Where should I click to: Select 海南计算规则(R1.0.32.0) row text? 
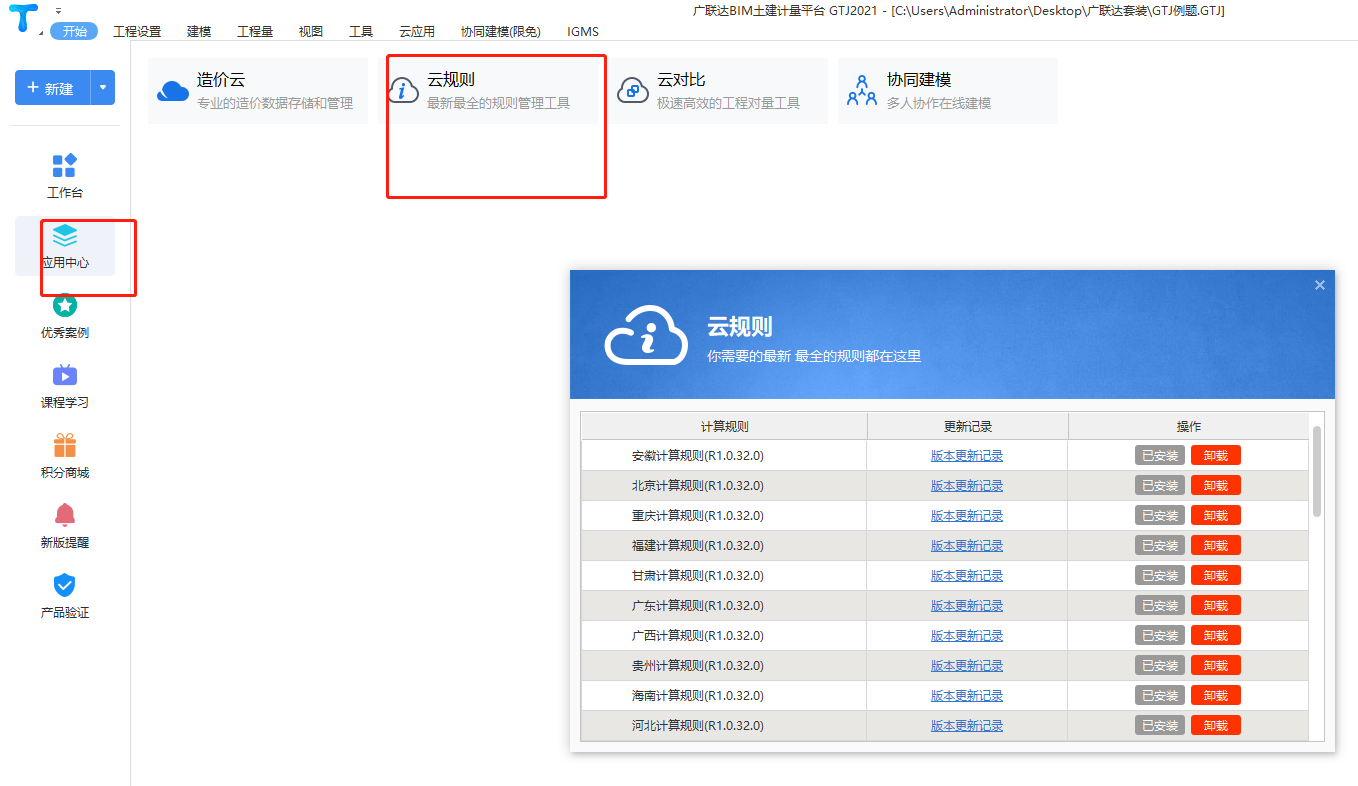pyautogui.click(x=698, y=696)
